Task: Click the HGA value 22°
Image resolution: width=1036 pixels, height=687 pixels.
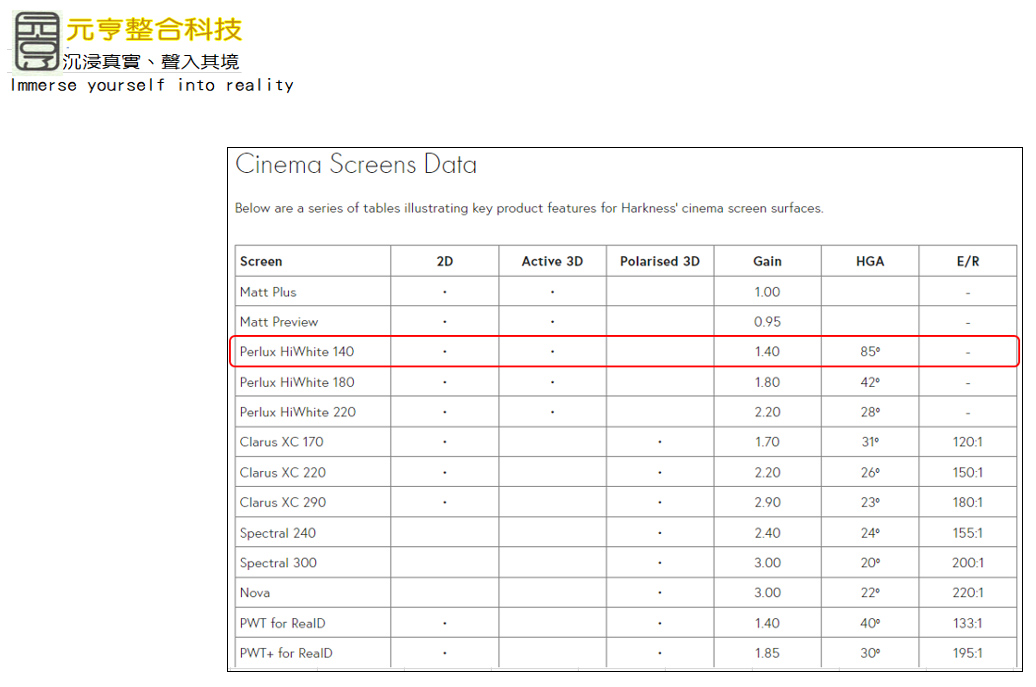Action: 870,593
